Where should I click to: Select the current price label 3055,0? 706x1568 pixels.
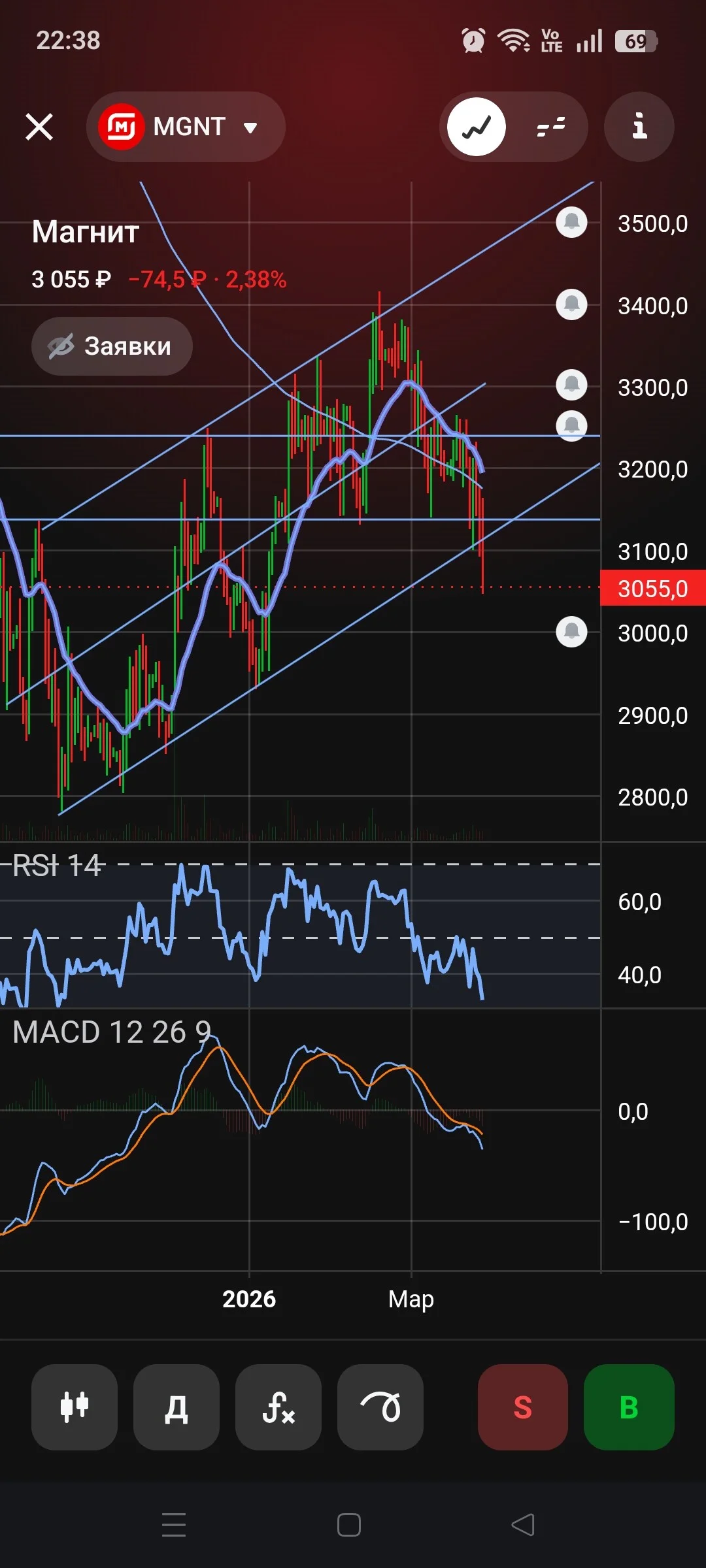tap(653, 589)
